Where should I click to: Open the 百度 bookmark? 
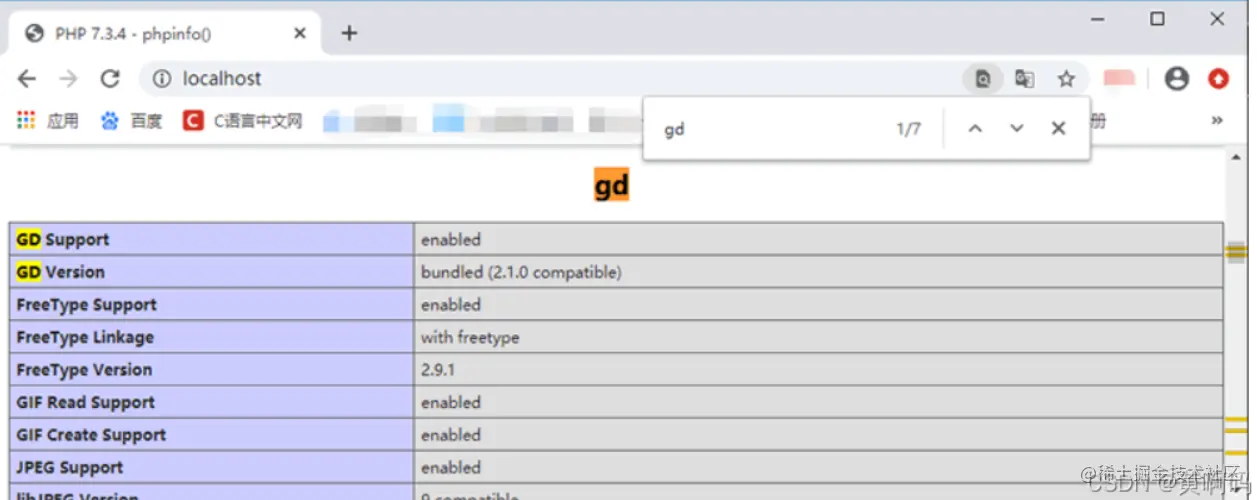tap(131, 121)
